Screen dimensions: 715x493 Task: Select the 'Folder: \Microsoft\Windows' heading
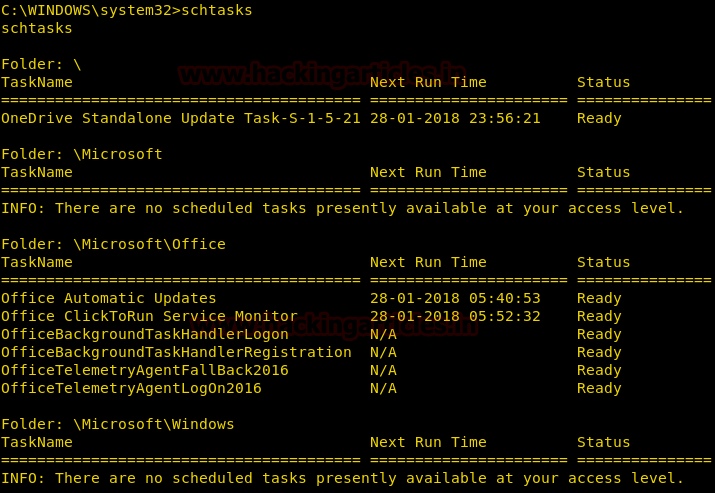click(x=118, y=424)
